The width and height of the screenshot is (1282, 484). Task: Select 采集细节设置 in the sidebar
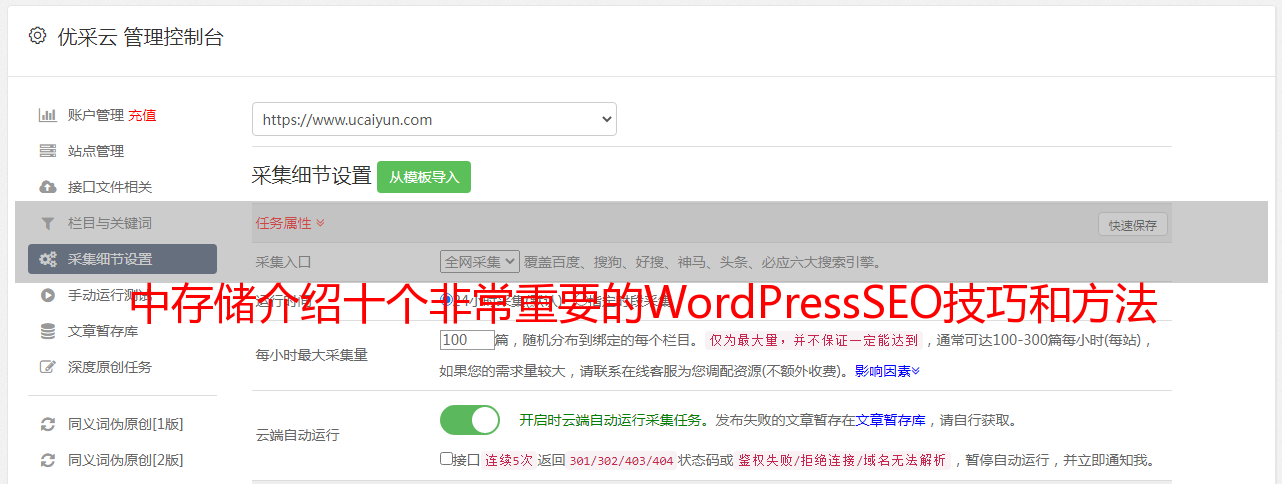click(122, 259)
